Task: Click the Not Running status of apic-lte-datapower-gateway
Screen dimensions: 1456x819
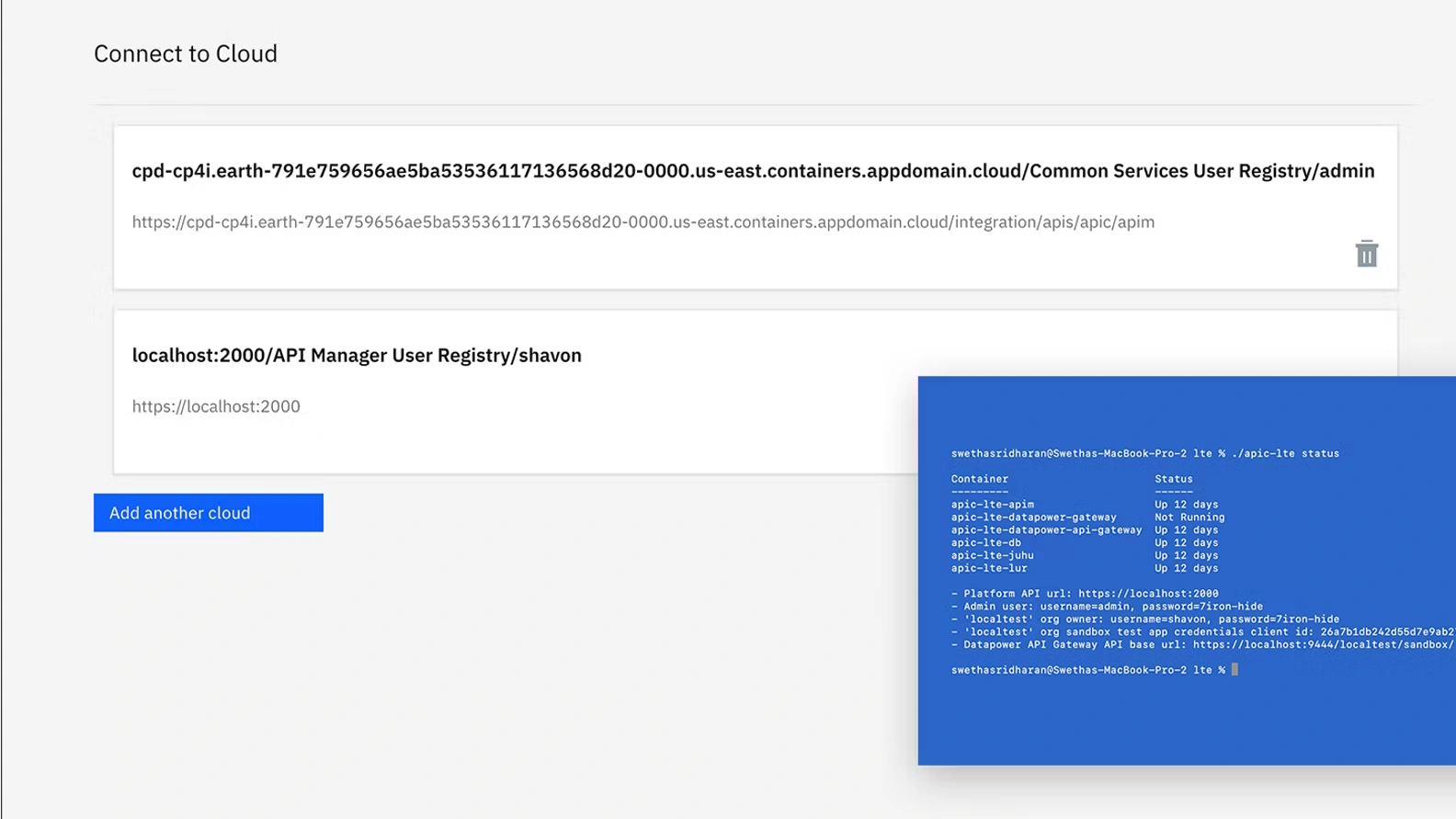Action: [x=1189, y=517]
